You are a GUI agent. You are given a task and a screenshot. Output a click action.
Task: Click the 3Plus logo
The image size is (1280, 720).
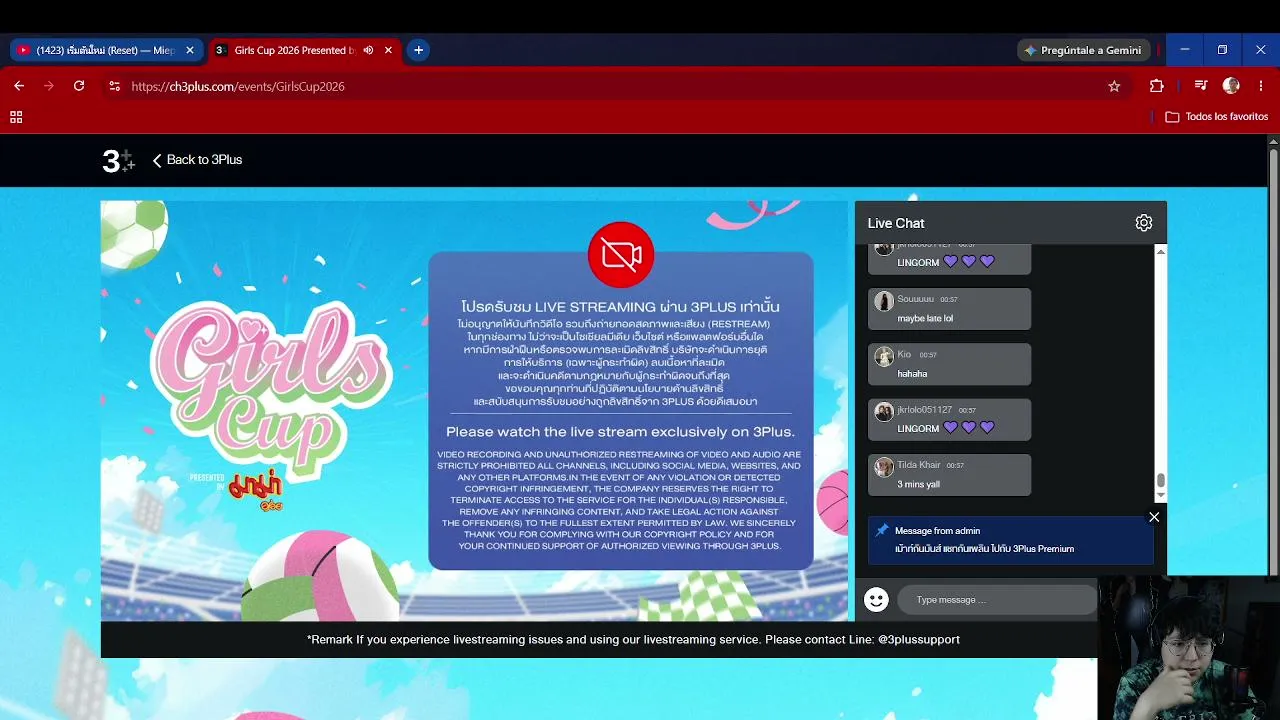pos(118,160)
